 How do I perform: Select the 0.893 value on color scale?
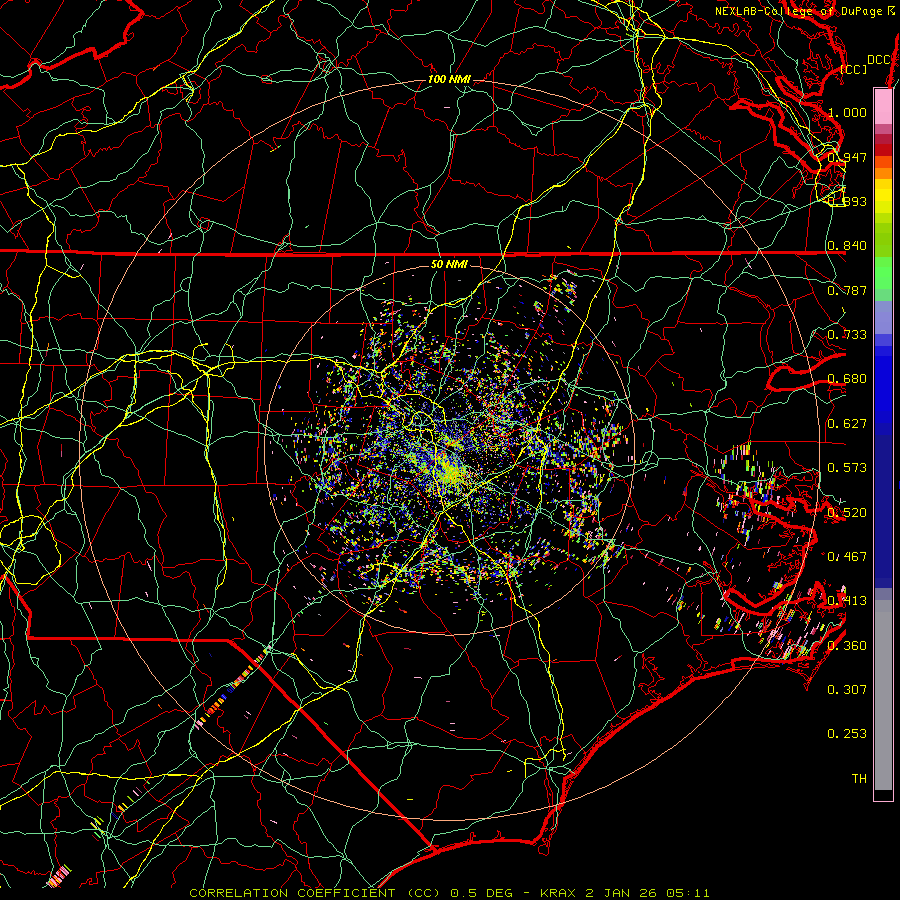[x=847, y=201]
